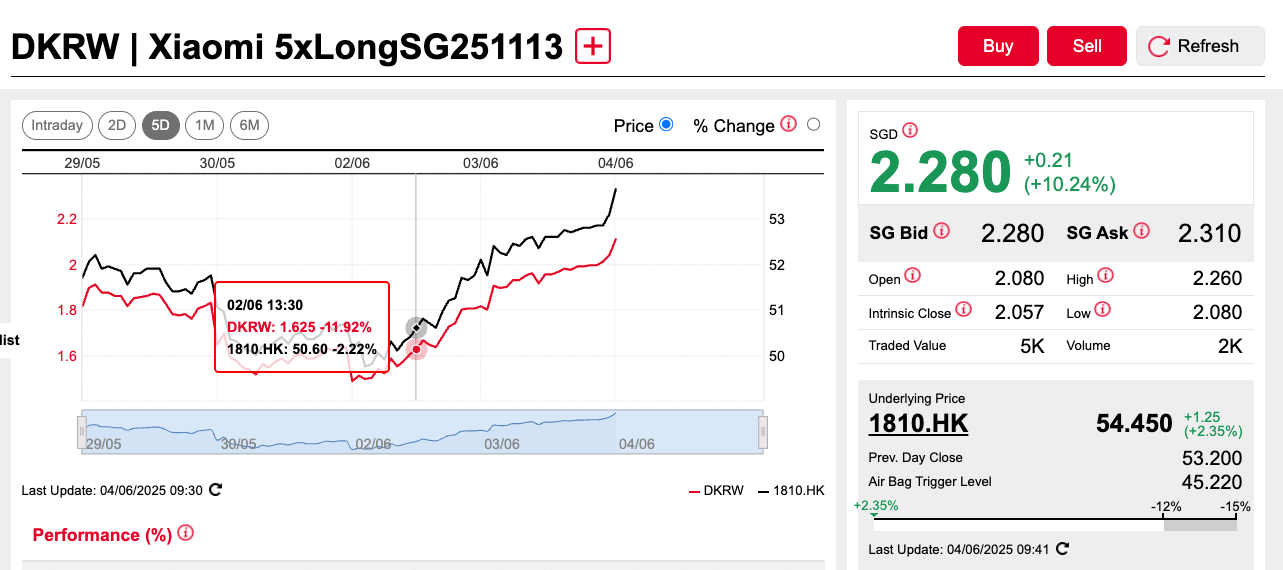This screenshot has height=570, width=1283.
Task: Click the 2.080 Open price value
Action: click(x=1019, y=278)
